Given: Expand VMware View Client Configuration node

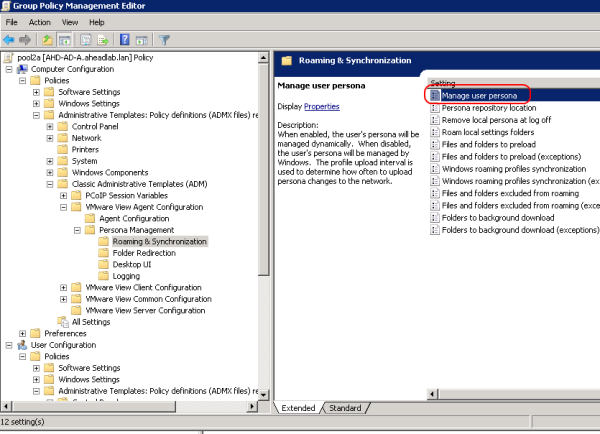Looking at the screenshot, I should (62, 287).
